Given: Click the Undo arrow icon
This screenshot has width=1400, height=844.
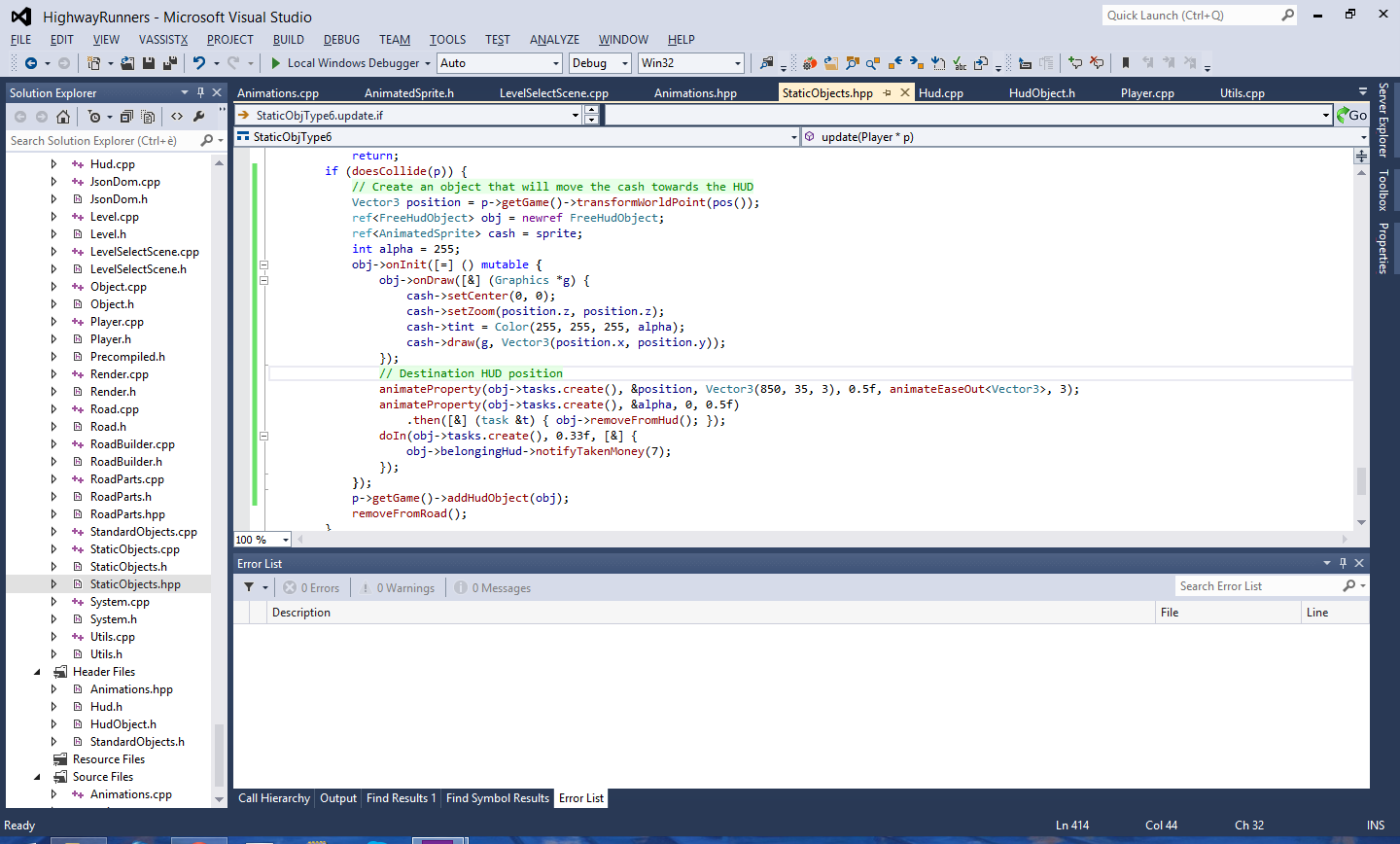Looking at the screenshot, I should point(199,63).
